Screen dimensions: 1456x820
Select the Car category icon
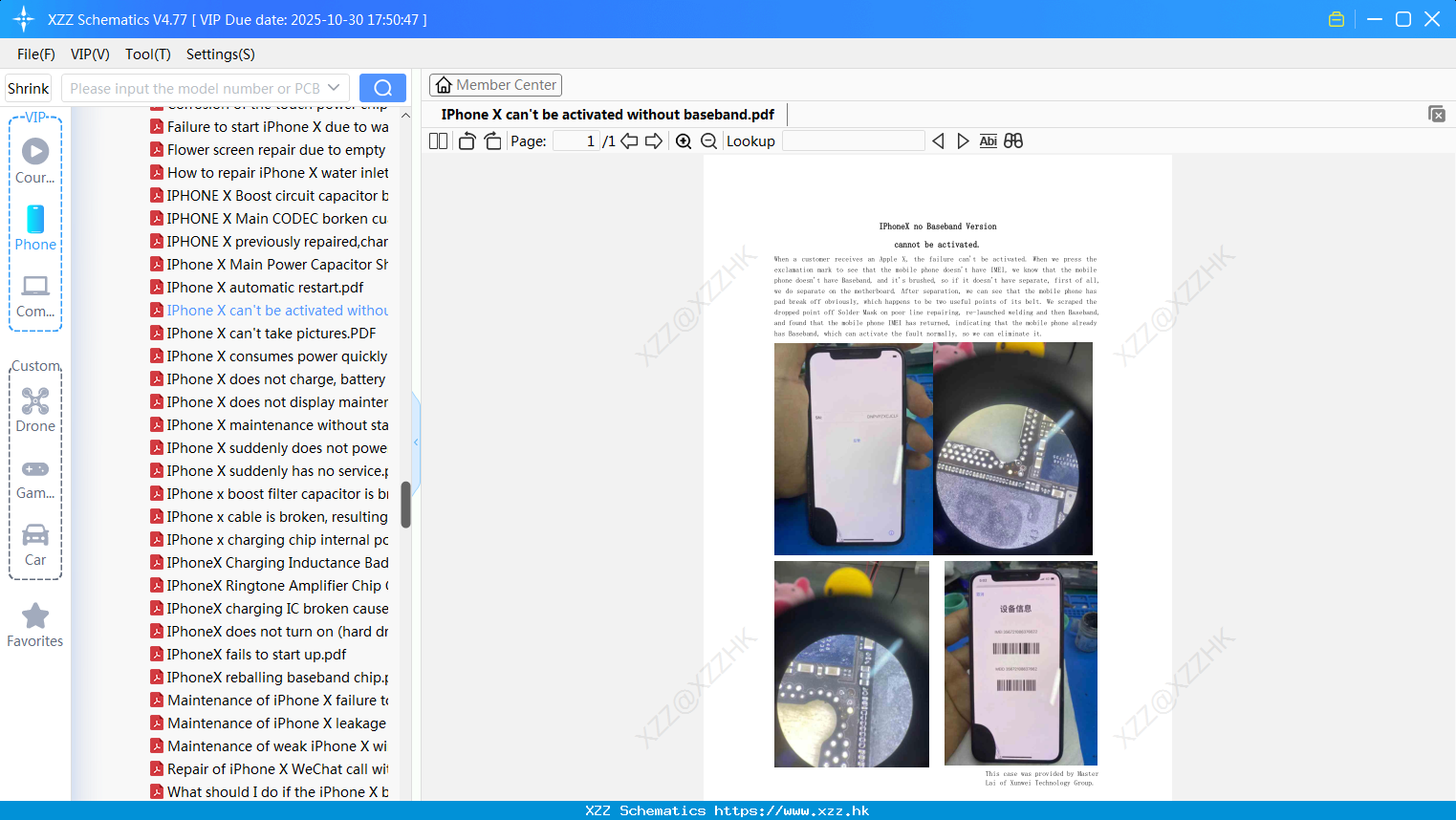(x=35, y=545)
